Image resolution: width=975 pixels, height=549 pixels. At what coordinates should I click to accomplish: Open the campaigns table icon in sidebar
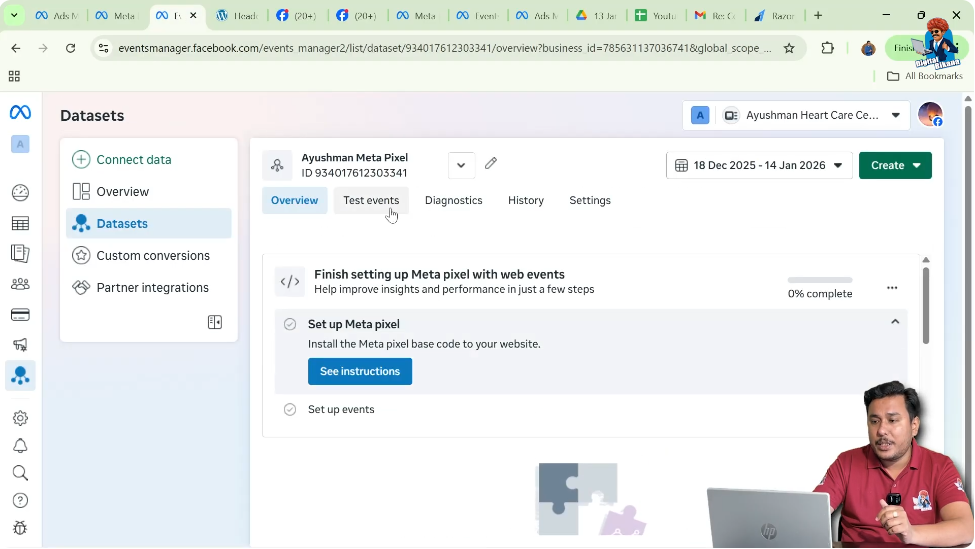[x=20, y=223]
